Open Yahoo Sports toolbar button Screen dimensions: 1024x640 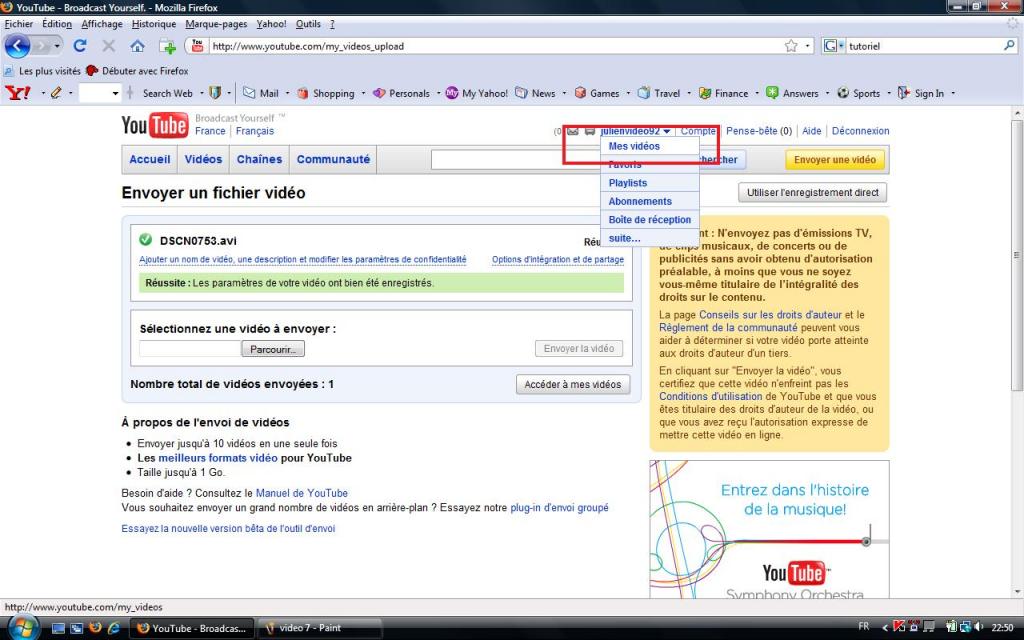tap(858, 93)
